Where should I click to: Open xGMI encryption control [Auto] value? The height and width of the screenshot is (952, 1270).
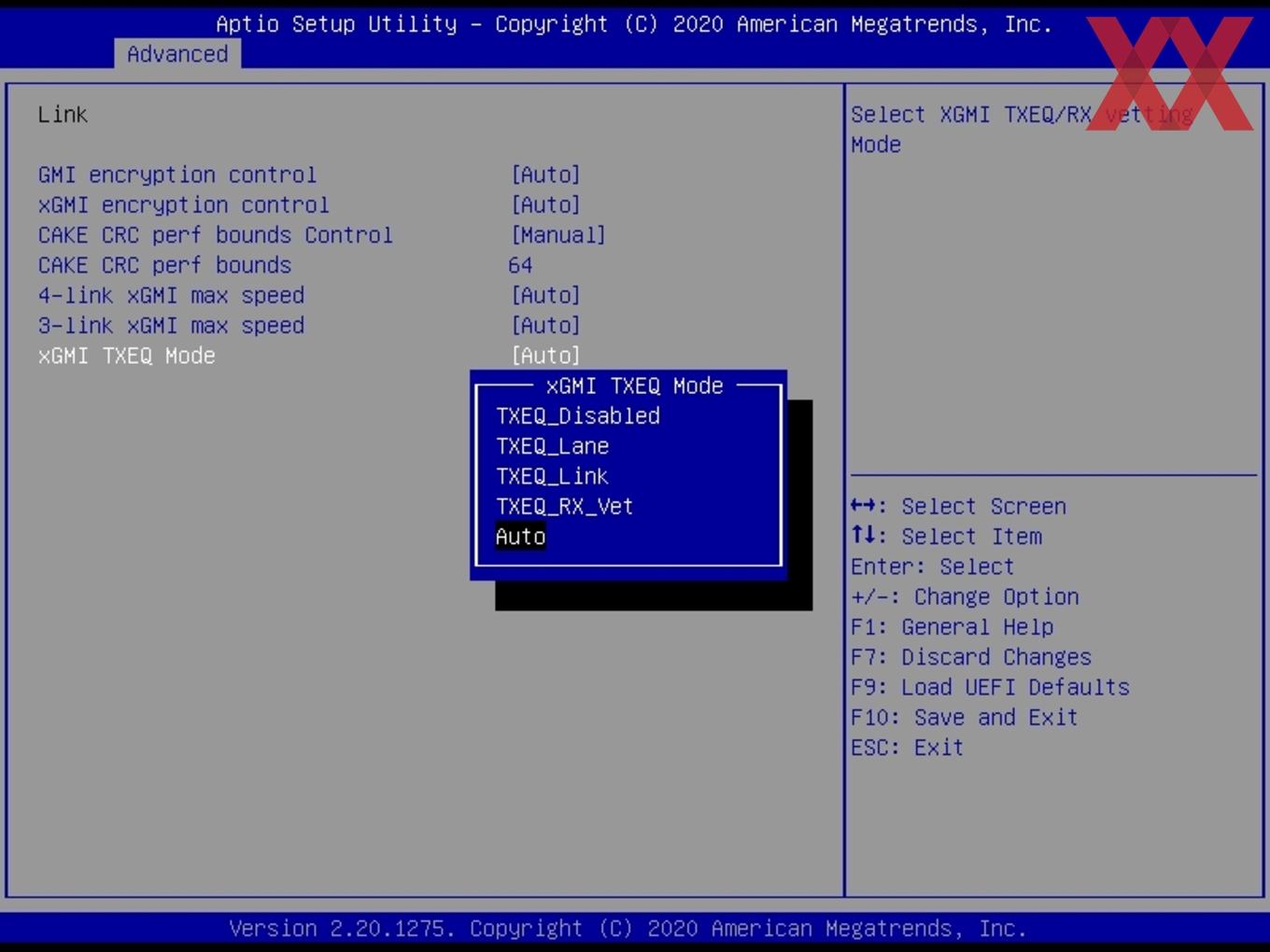[546, 204]
